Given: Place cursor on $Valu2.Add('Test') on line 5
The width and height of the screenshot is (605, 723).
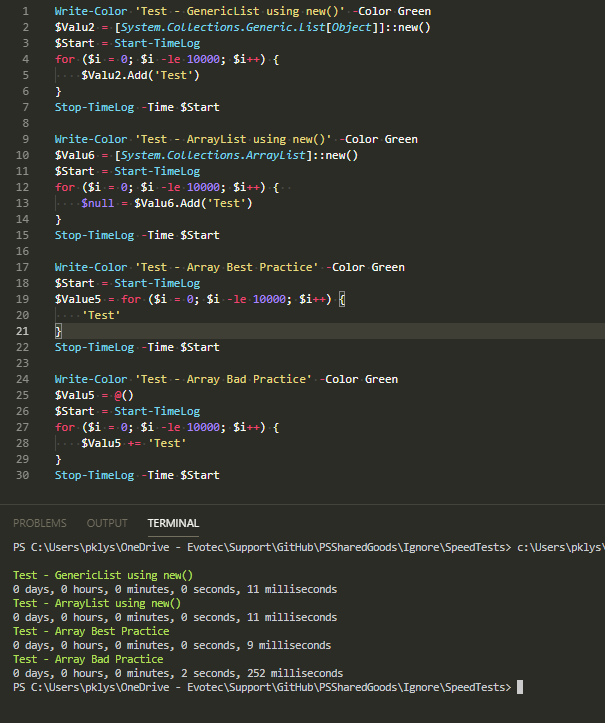Looking at the screenshot, I should [x=140, y=75].
